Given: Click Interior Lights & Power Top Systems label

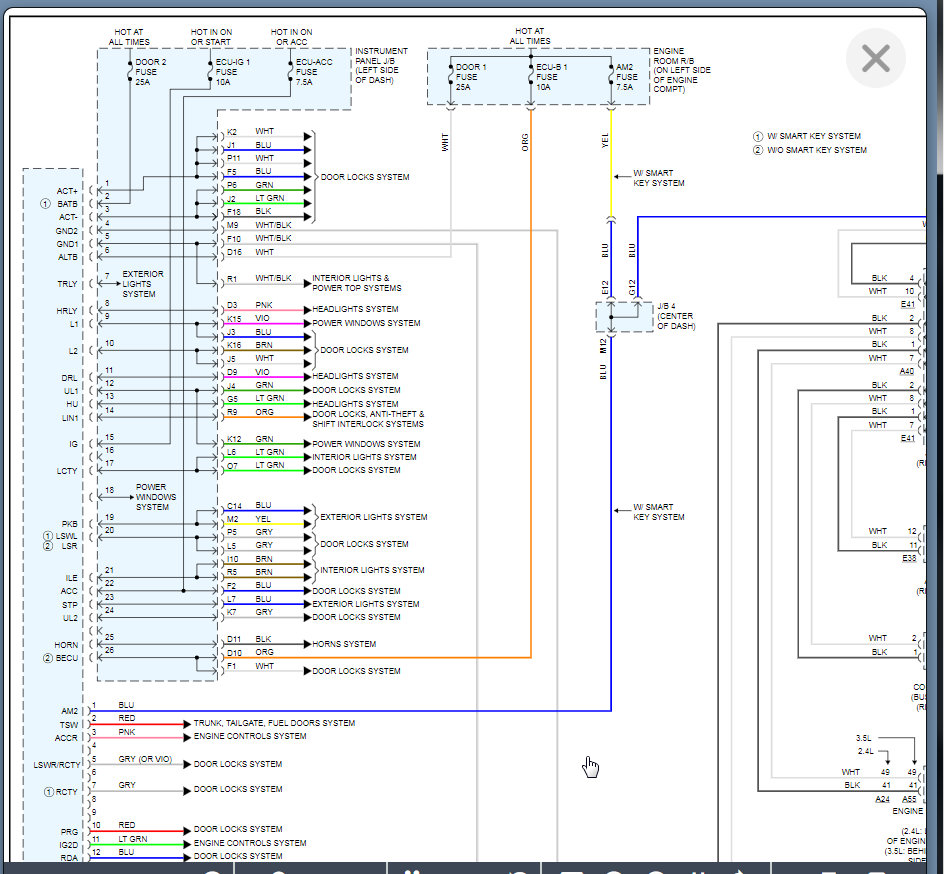Looking at the screenshot, I should click(x=356, y=283).
